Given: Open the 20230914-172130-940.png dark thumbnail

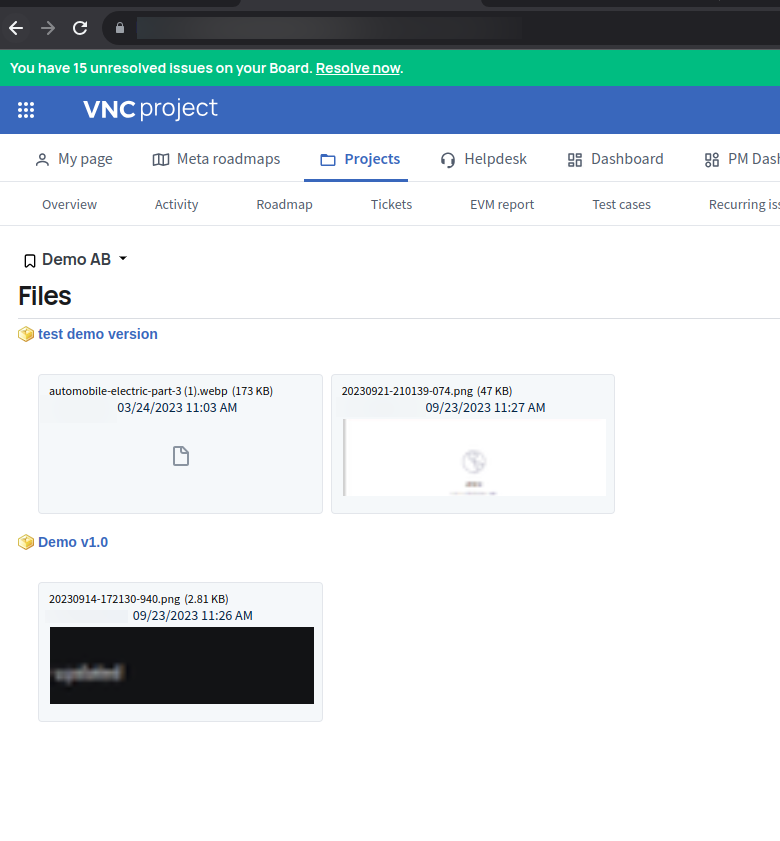Looking at the screenshot, I should pos(181,665).
